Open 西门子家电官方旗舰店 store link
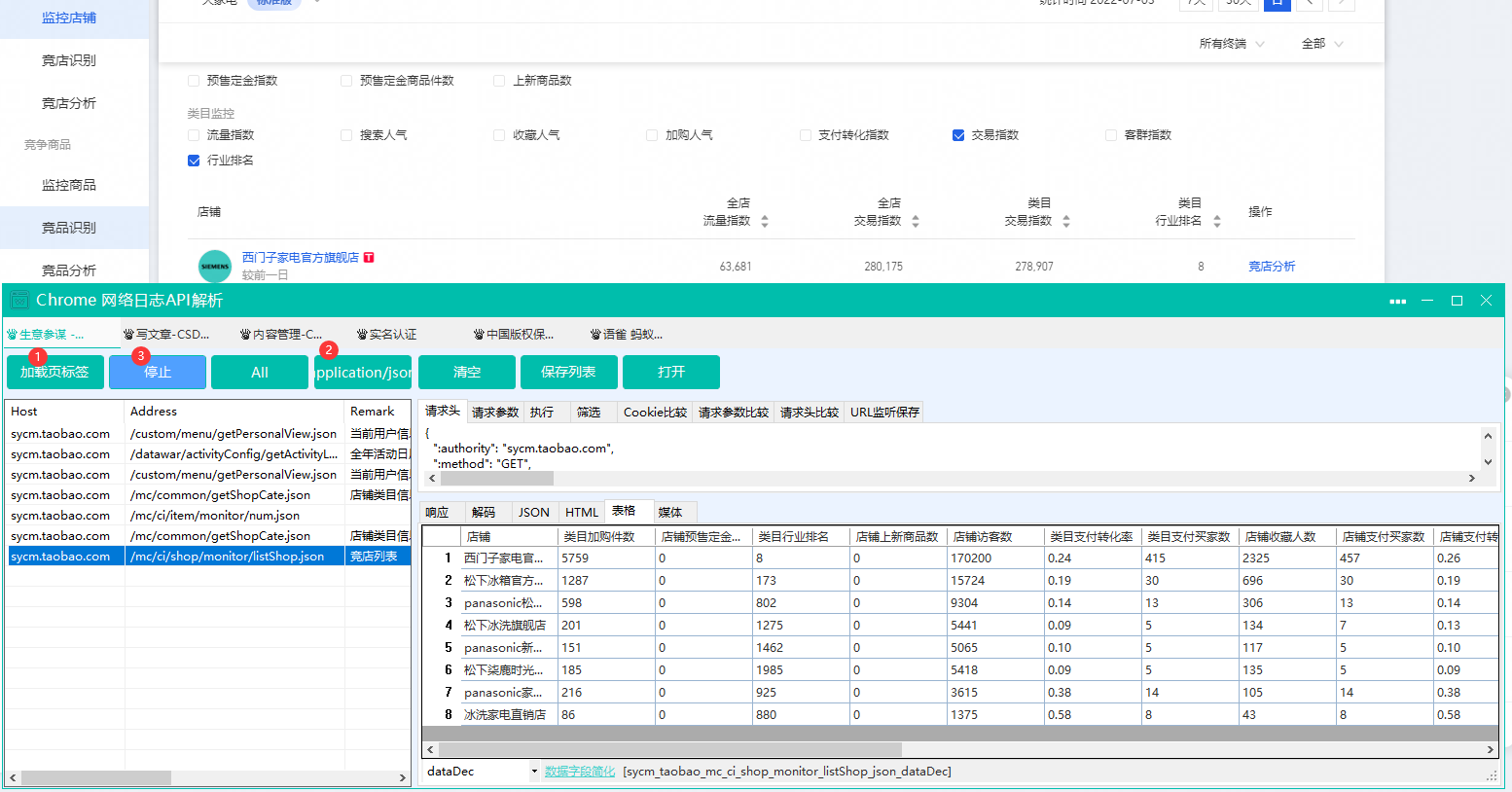Image resolution: width=1512 pixels, height=792 pixels. [x=301, y=258]
